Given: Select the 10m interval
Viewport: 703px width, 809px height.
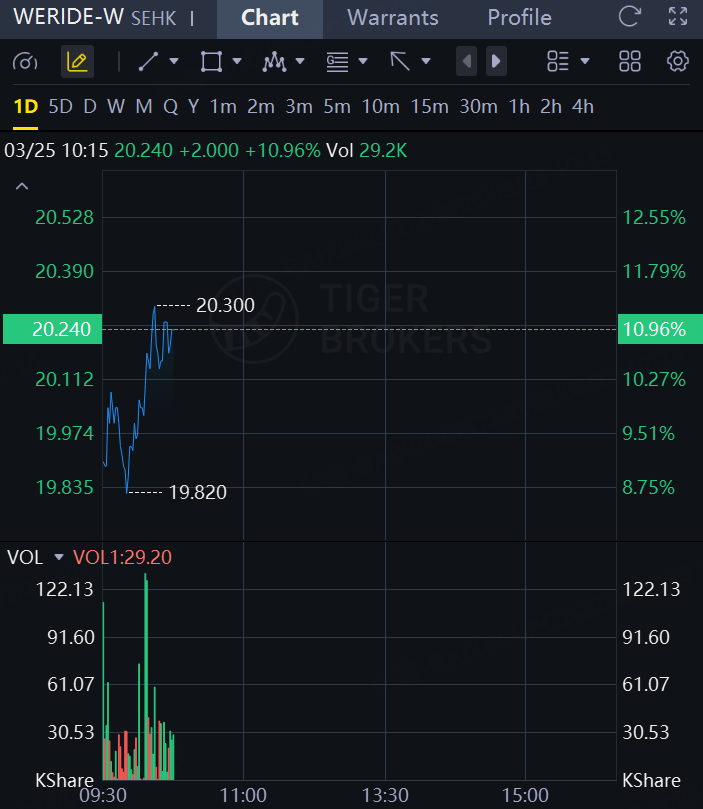Looking at the screenshot, I should coord(381,107).
